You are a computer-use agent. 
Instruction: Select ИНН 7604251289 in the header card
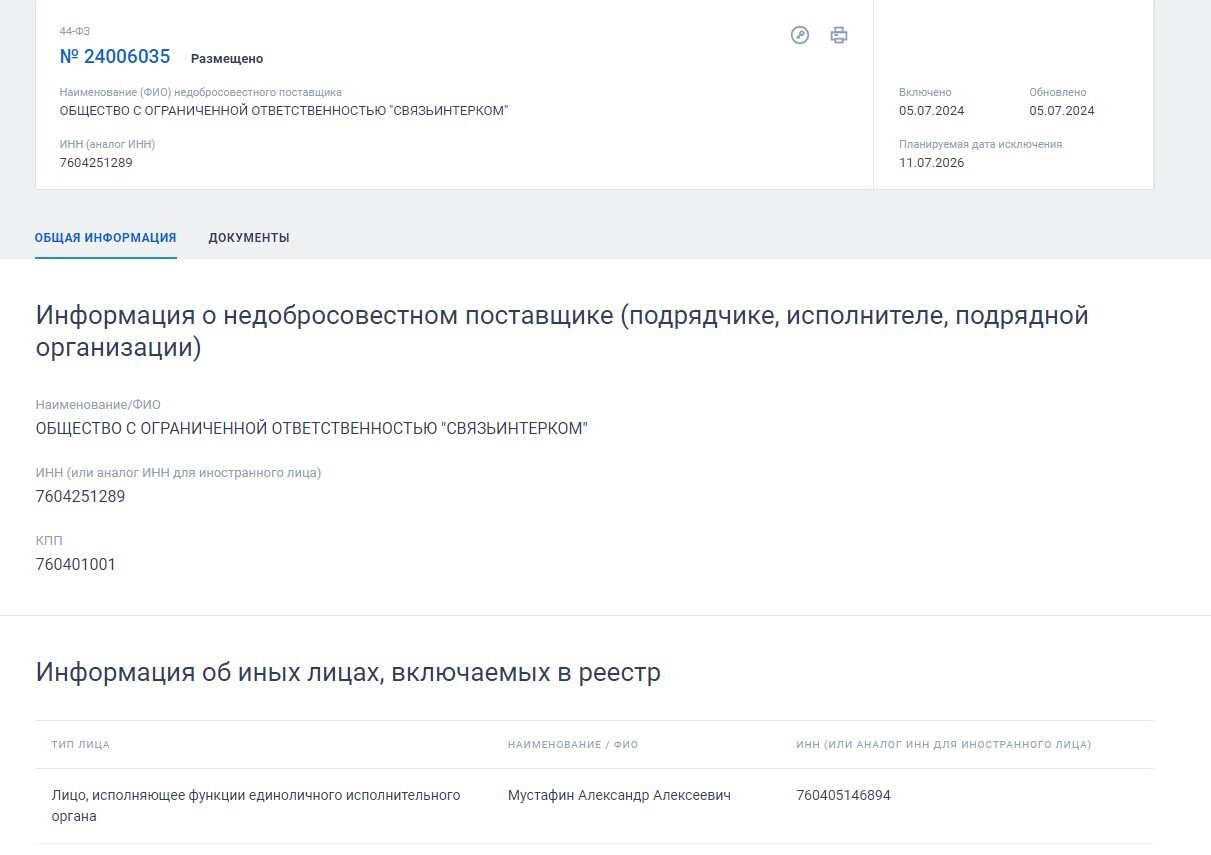pos(96,163)
